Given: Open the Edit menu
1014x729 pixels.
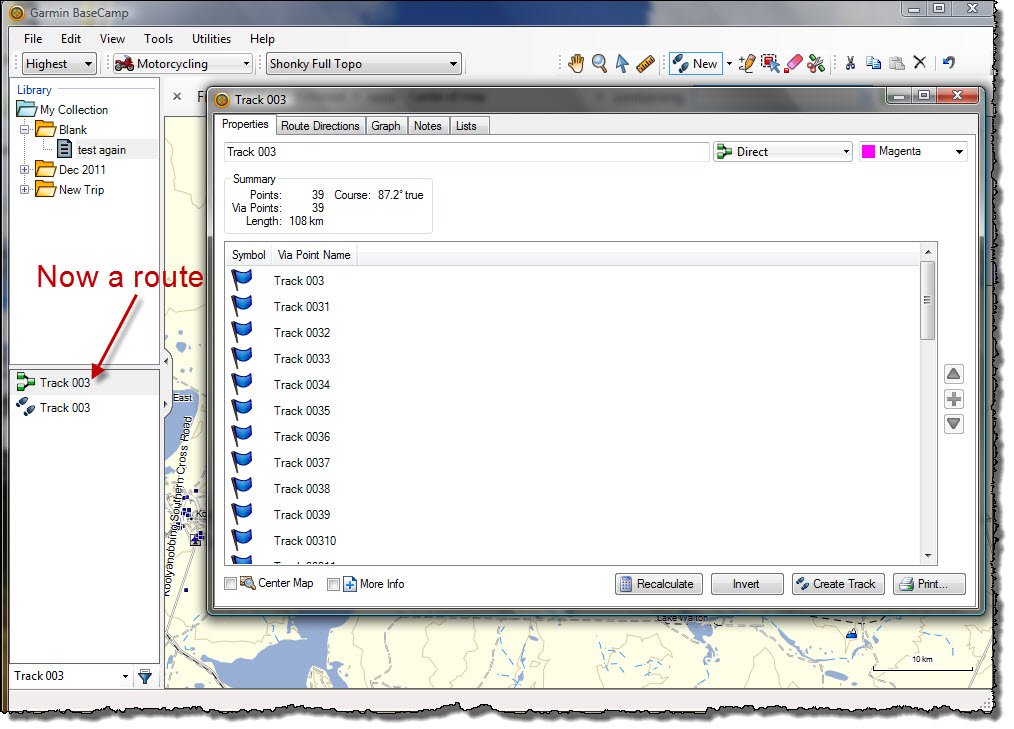Looking at the screenshot, I should coord(71,39).
